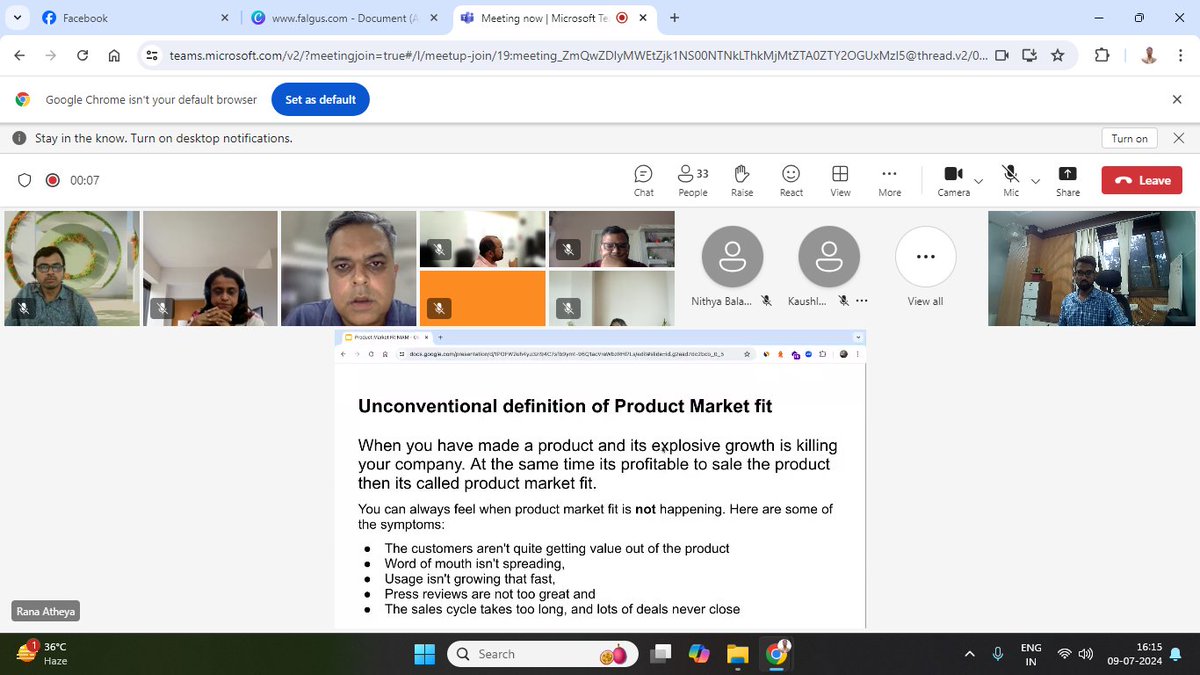Open the React emoji options
The image size is (1200, 675).
coord(791,180)
